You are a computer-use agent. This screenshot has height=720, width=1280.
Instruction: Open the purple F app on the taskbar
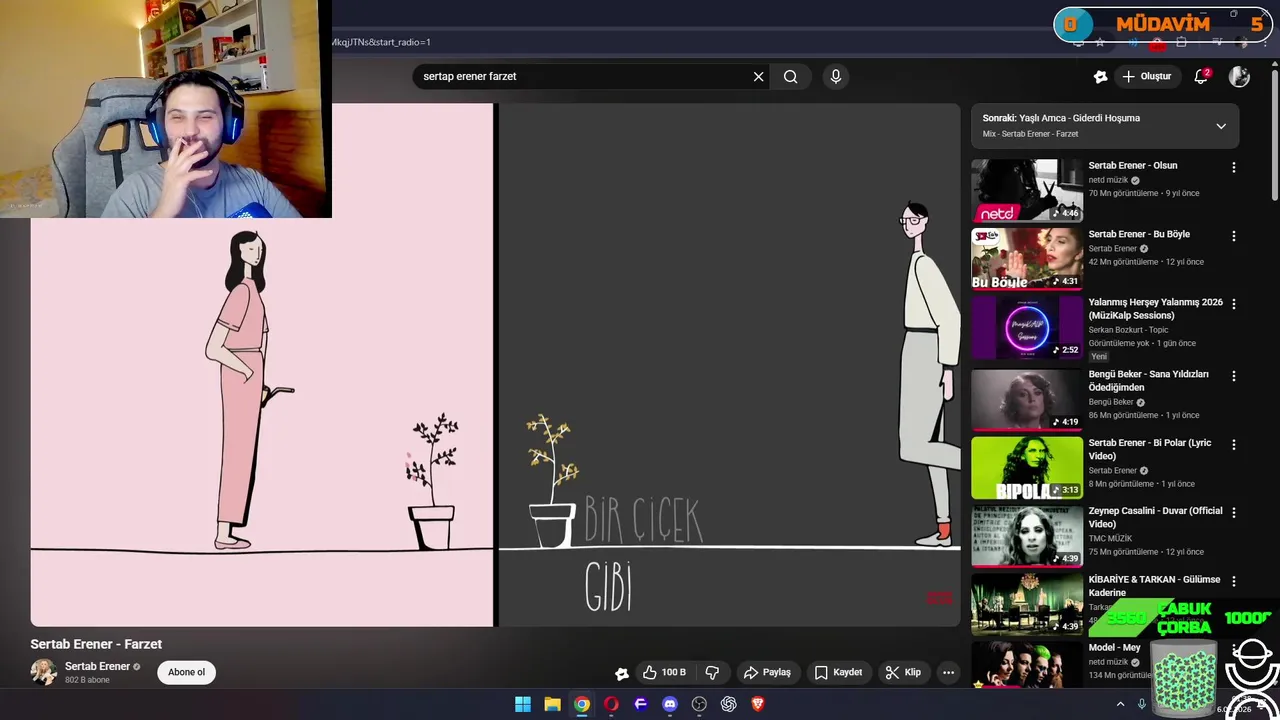point(641,704)
